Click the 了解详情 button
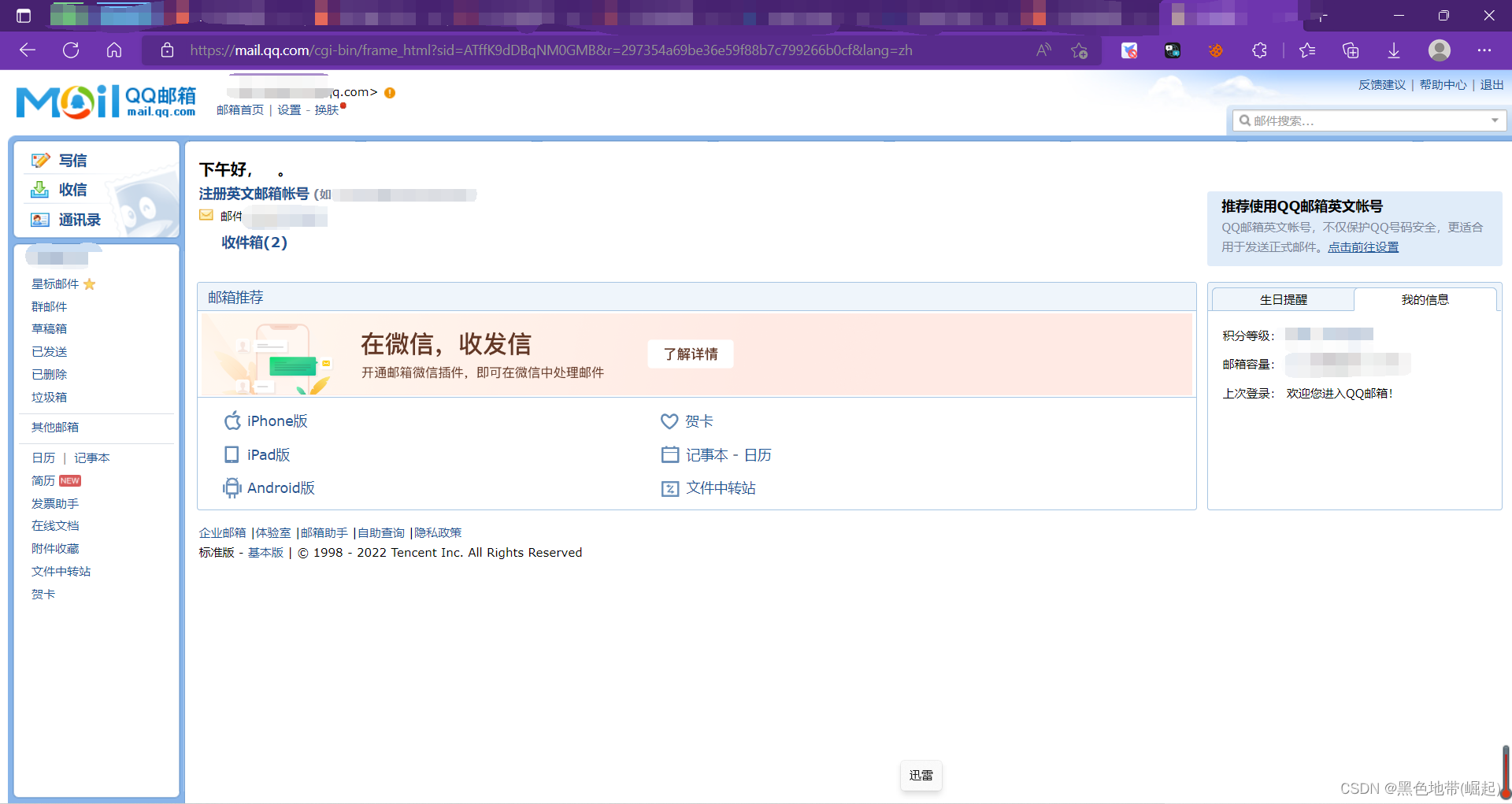This screenshot has height=804, width=1512. click(691, 354)
